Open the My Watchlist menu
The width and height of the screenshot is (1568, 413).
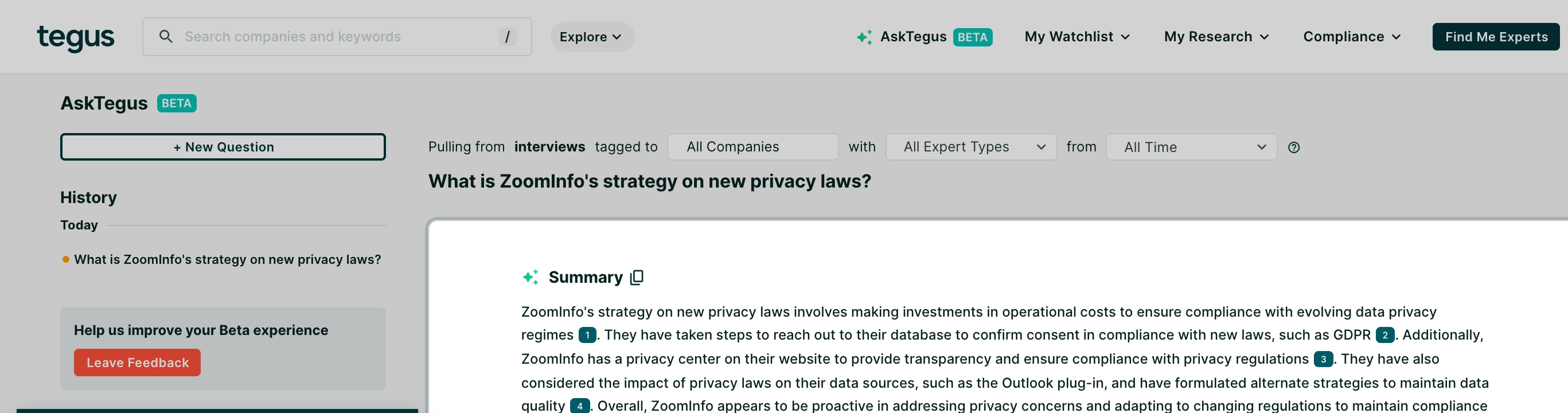click(1077, 37)
